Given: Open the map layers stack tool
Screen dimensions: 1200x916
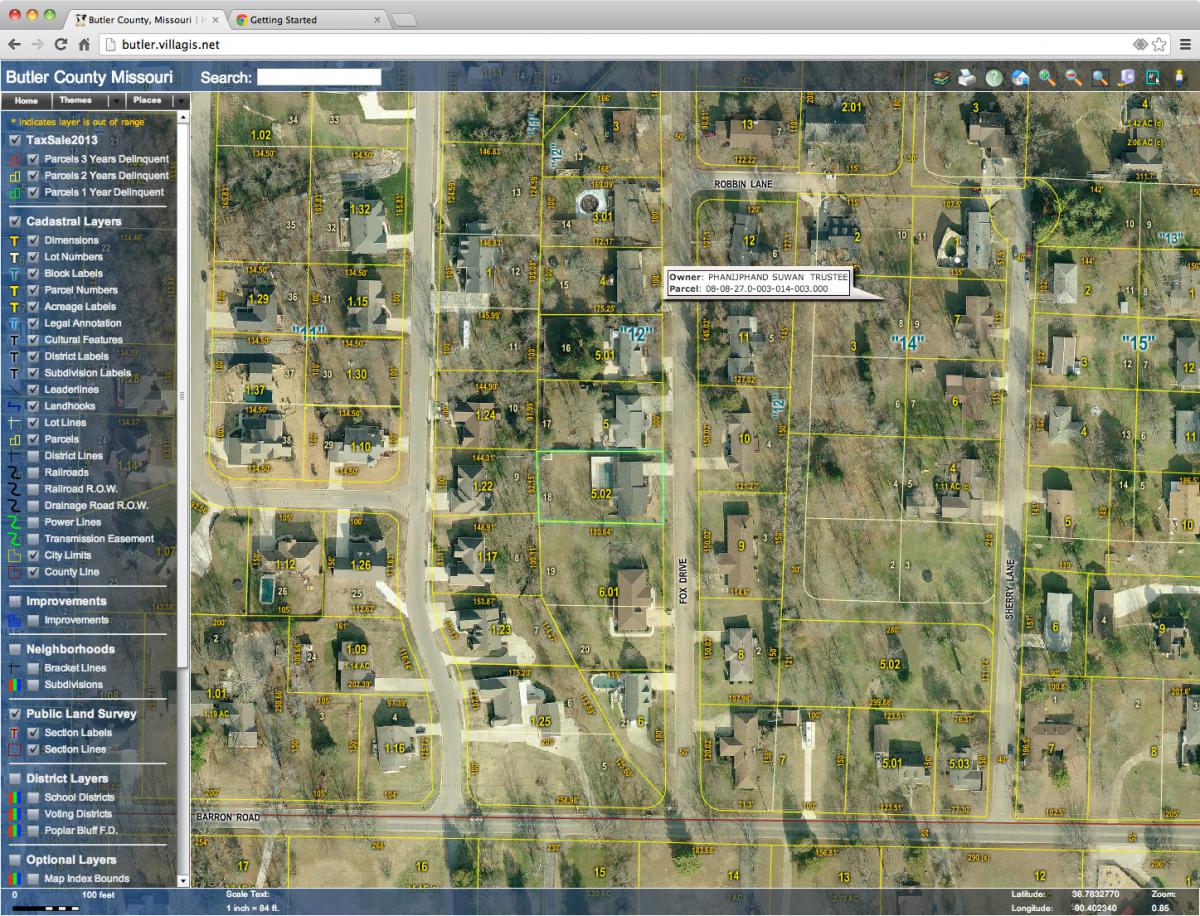Looking at the screenshot, I should pyautogui.click(x=941, y=78).
